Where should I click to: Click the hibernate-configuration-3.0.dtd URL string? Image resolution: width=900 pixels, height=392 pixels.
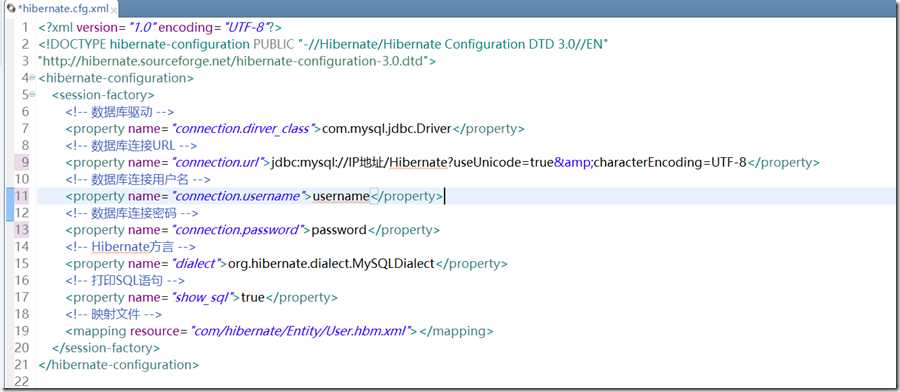coord(234,61)
